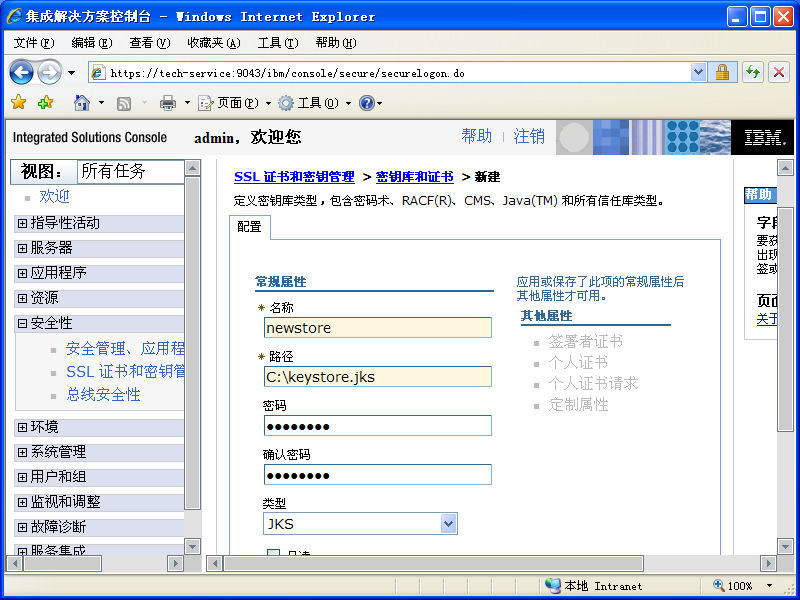Click the IE Back navigation arrow

pos(21,72)
